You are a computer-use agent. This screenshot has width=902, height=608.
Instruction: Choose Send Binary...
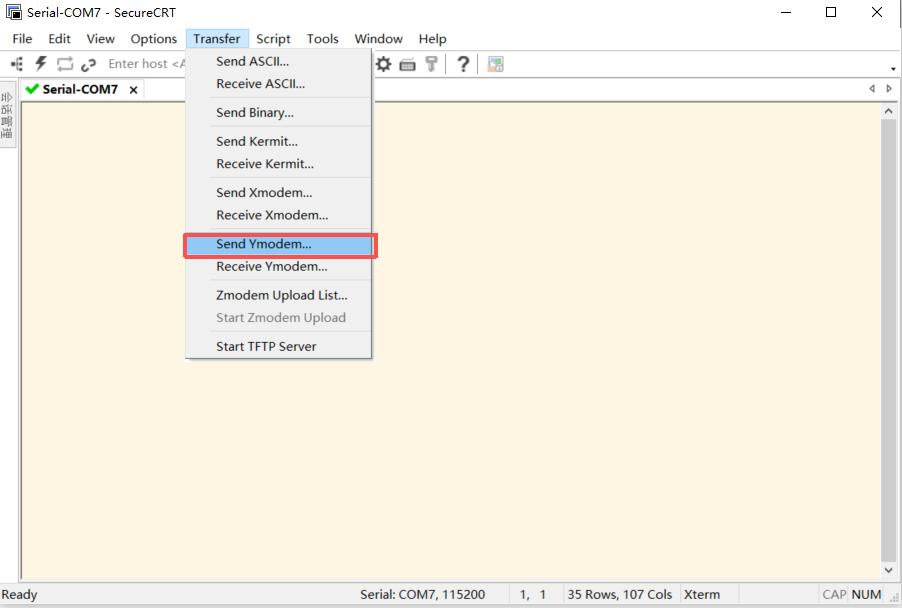(279, 113)
